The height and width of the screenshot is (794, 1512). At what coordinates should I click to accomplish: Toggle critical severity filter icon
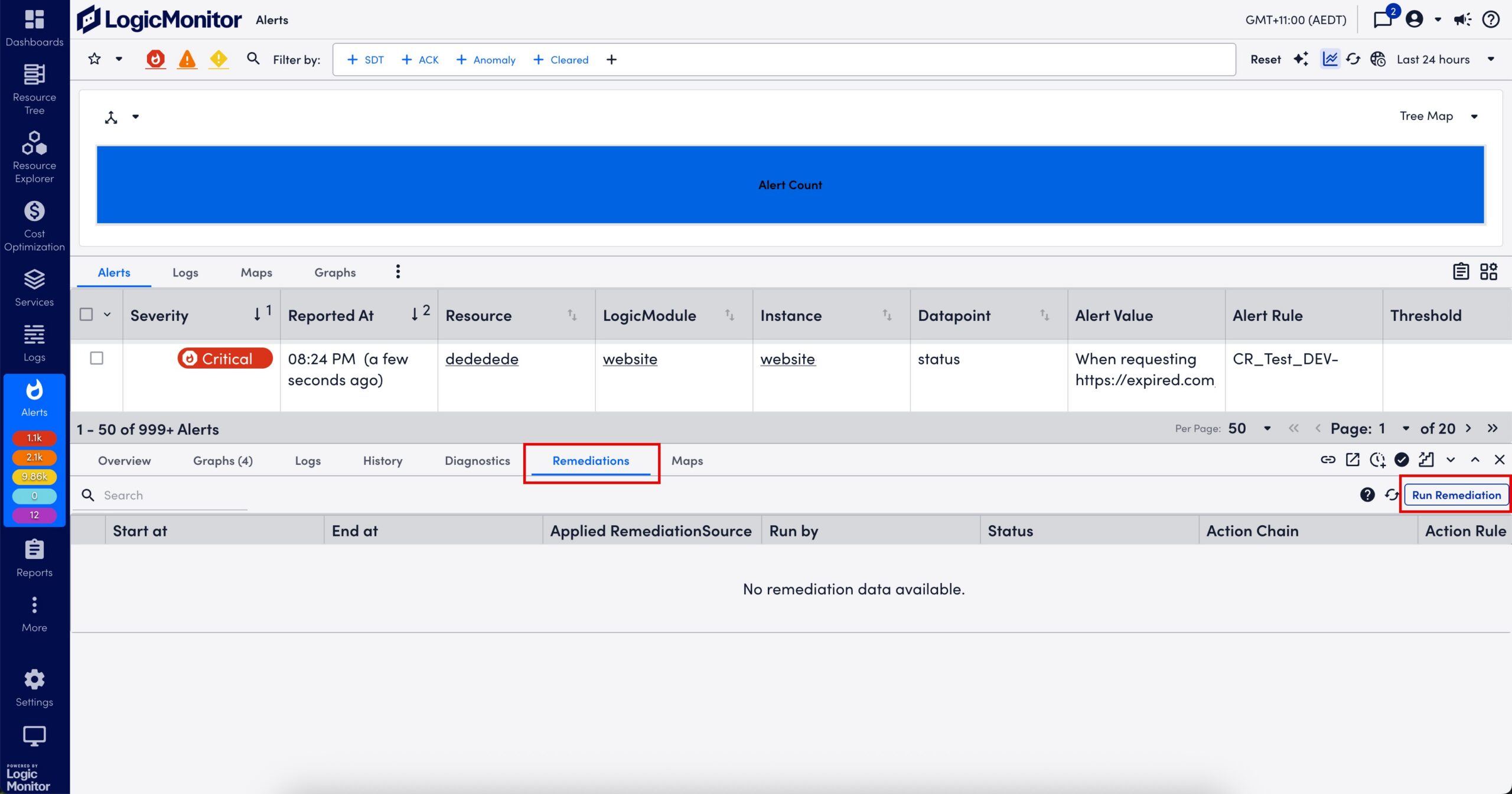coord(155,59)
